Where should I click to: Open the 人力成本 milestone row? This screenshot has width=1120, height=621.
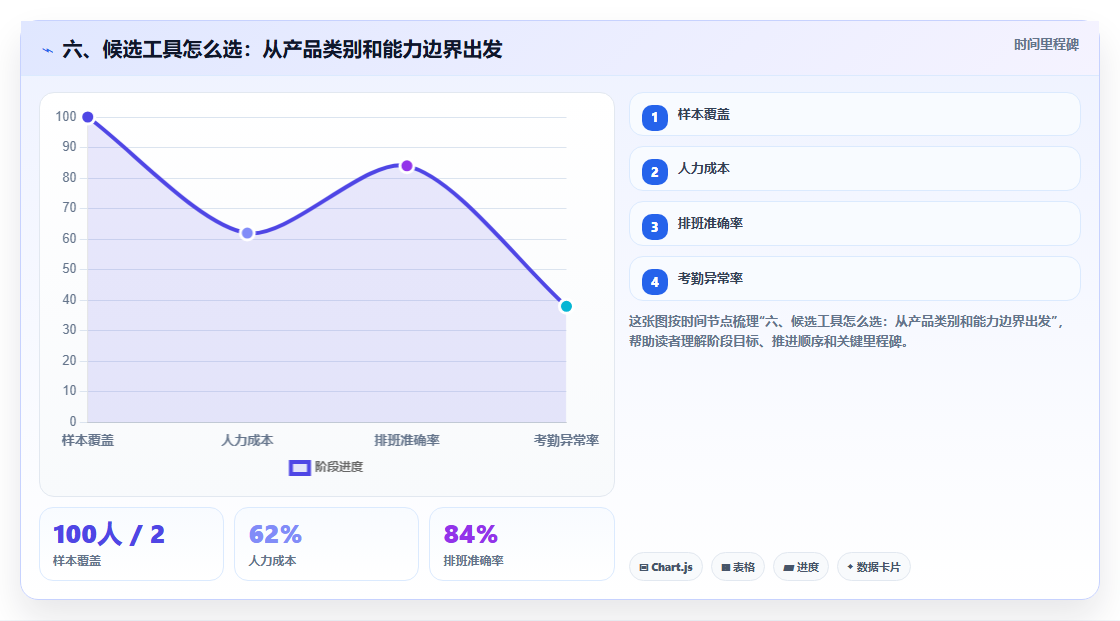pyautogui.click(x=854, y=169)
